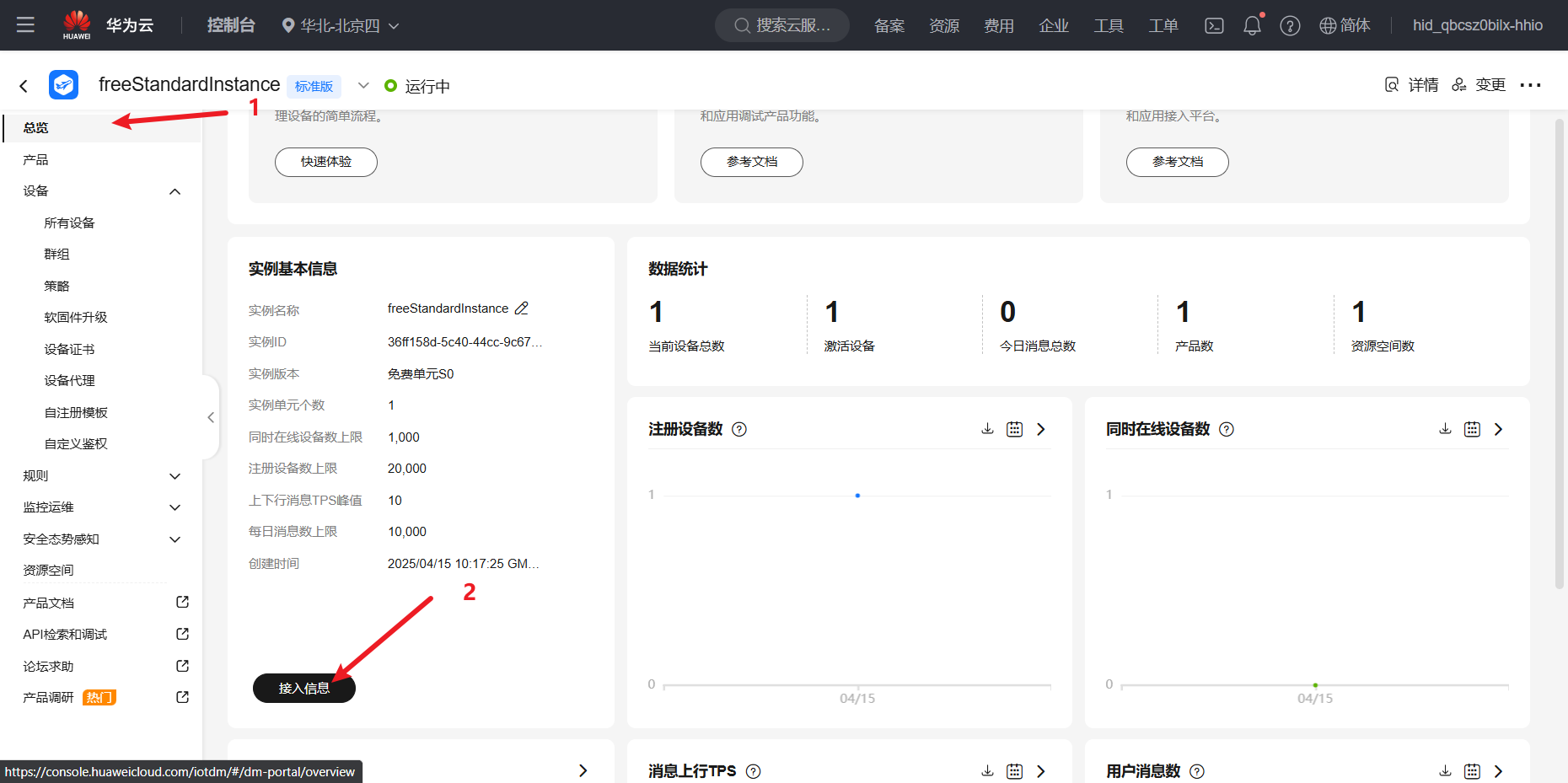This screenshot has width=1568, height=783.
Task: Download 注册设备数 chart data
Action: tap(987, 429)
